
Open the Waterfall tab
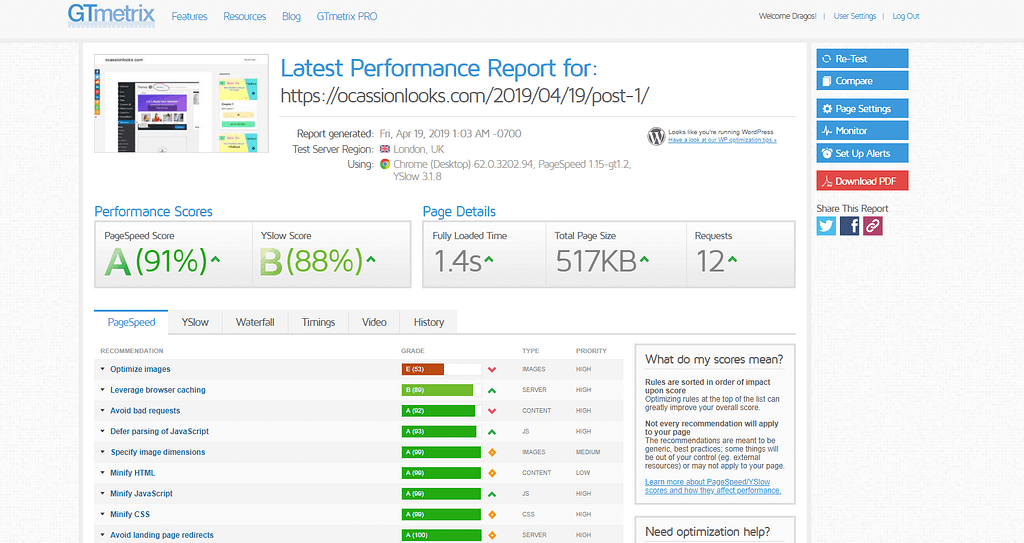[x=255, y=322]
